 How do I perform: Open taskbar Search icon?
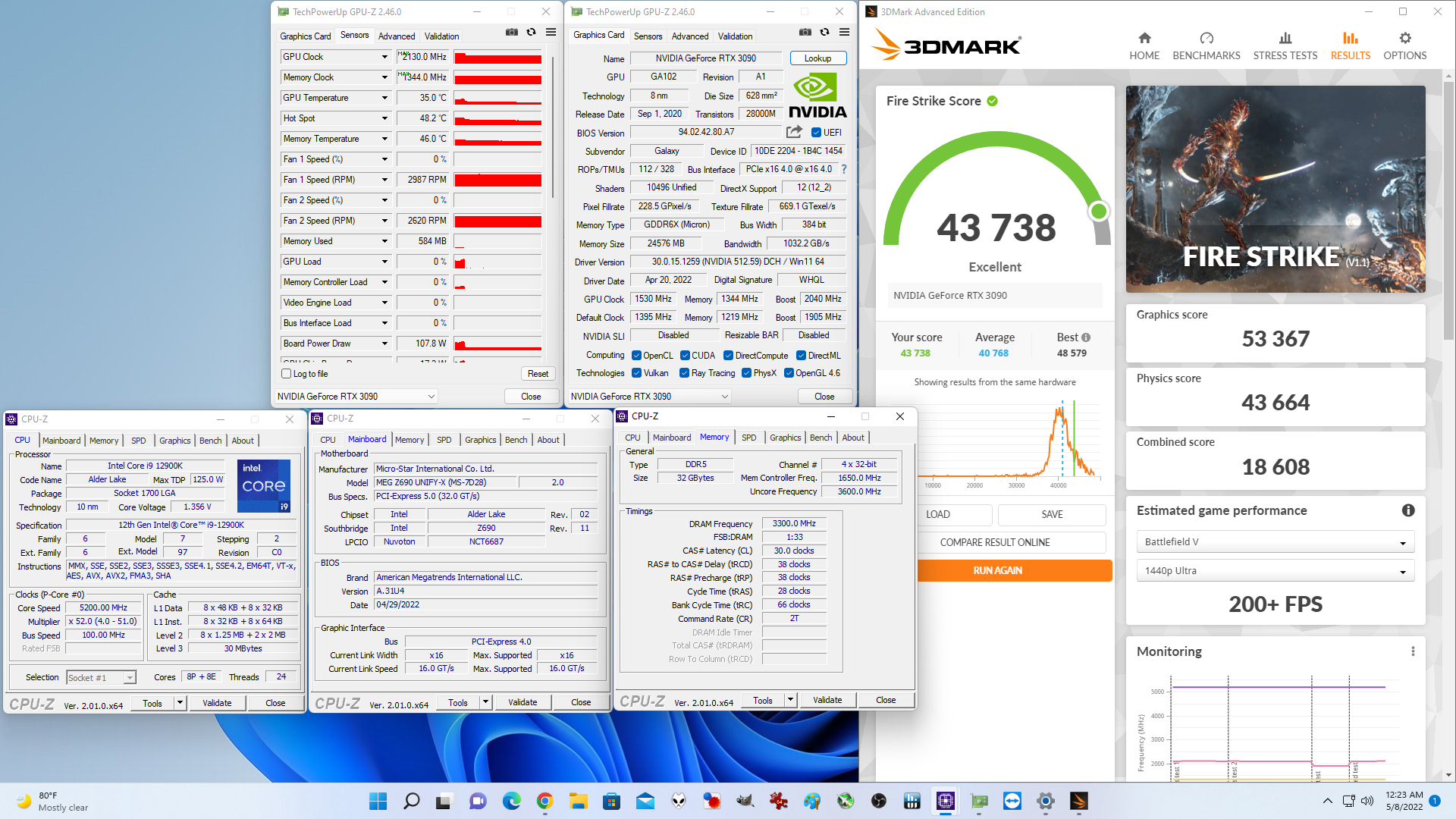[x=411, y=801]
